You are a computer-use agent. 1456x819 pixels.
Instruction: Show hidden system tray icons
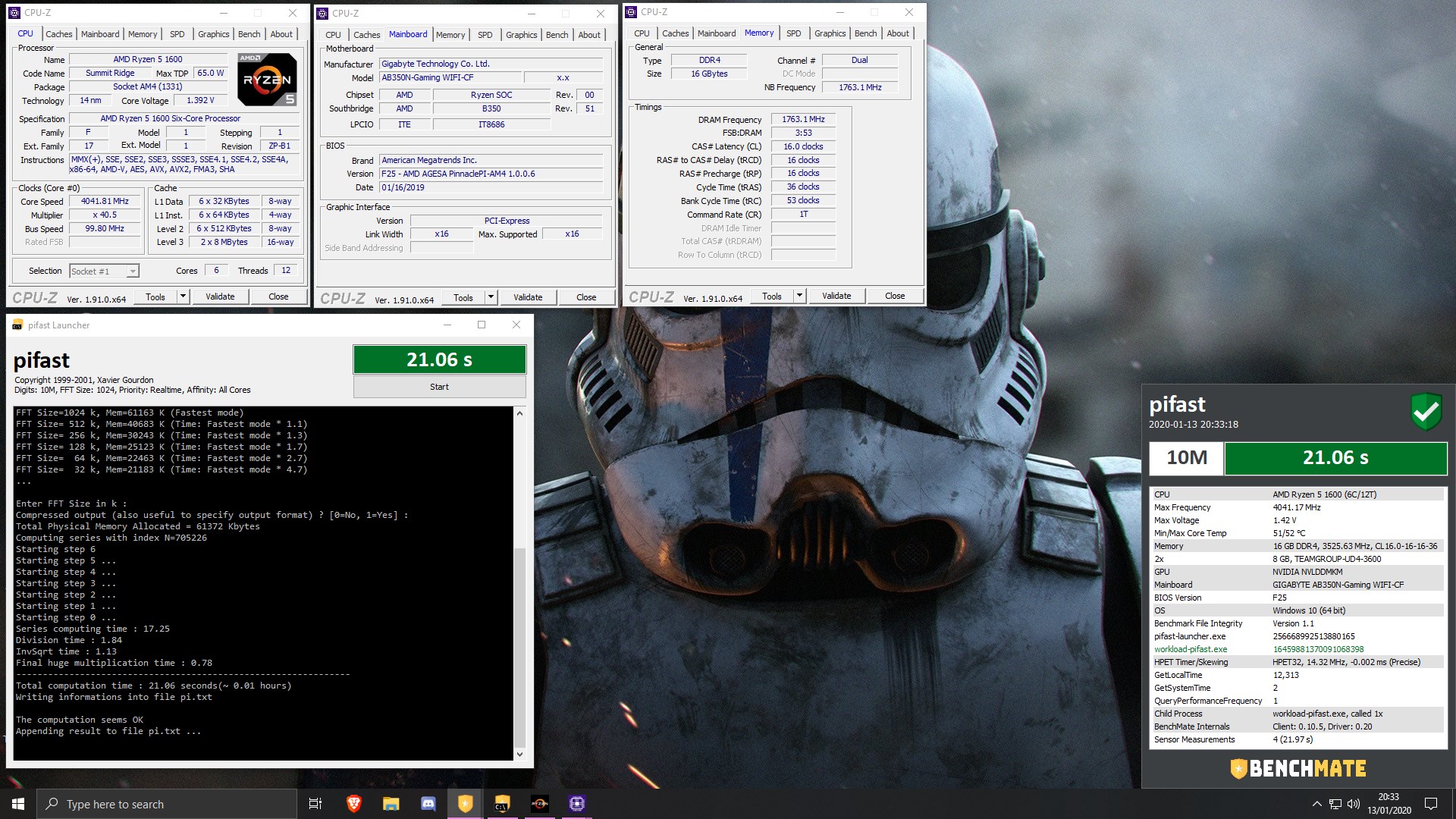coord(1316,804)
